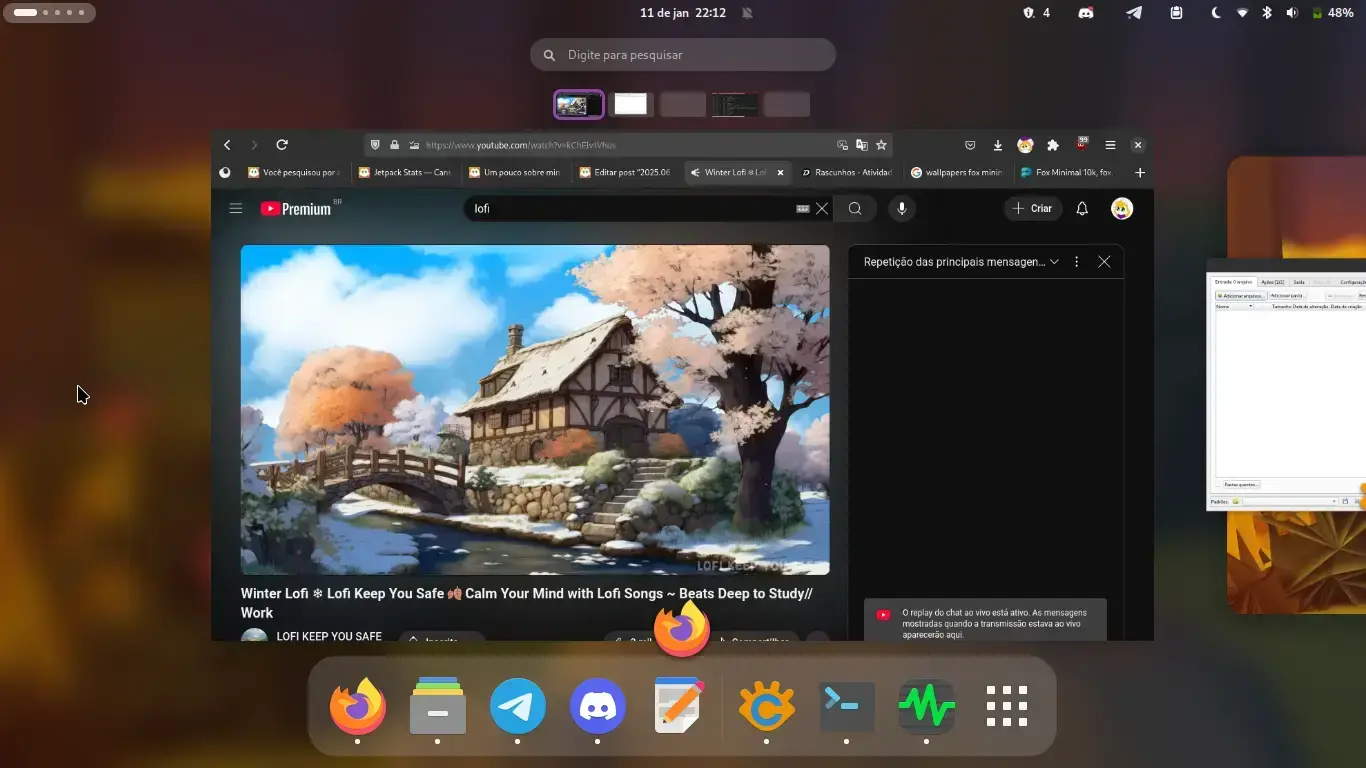The image size is (1366, 768).
Task: Open the Pocket save icon in Firefox toolbar
Action: (x=970, y=145)
